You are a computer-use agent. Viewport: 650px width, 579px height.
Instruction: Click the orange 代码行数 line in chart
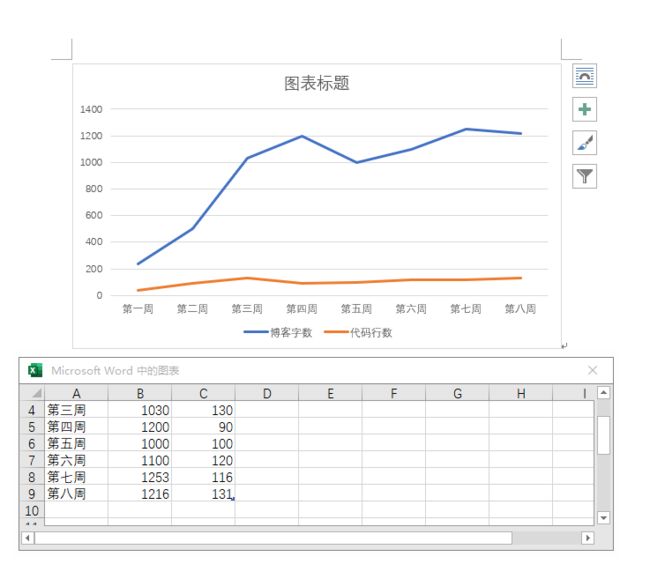click(x=302, y=283)
